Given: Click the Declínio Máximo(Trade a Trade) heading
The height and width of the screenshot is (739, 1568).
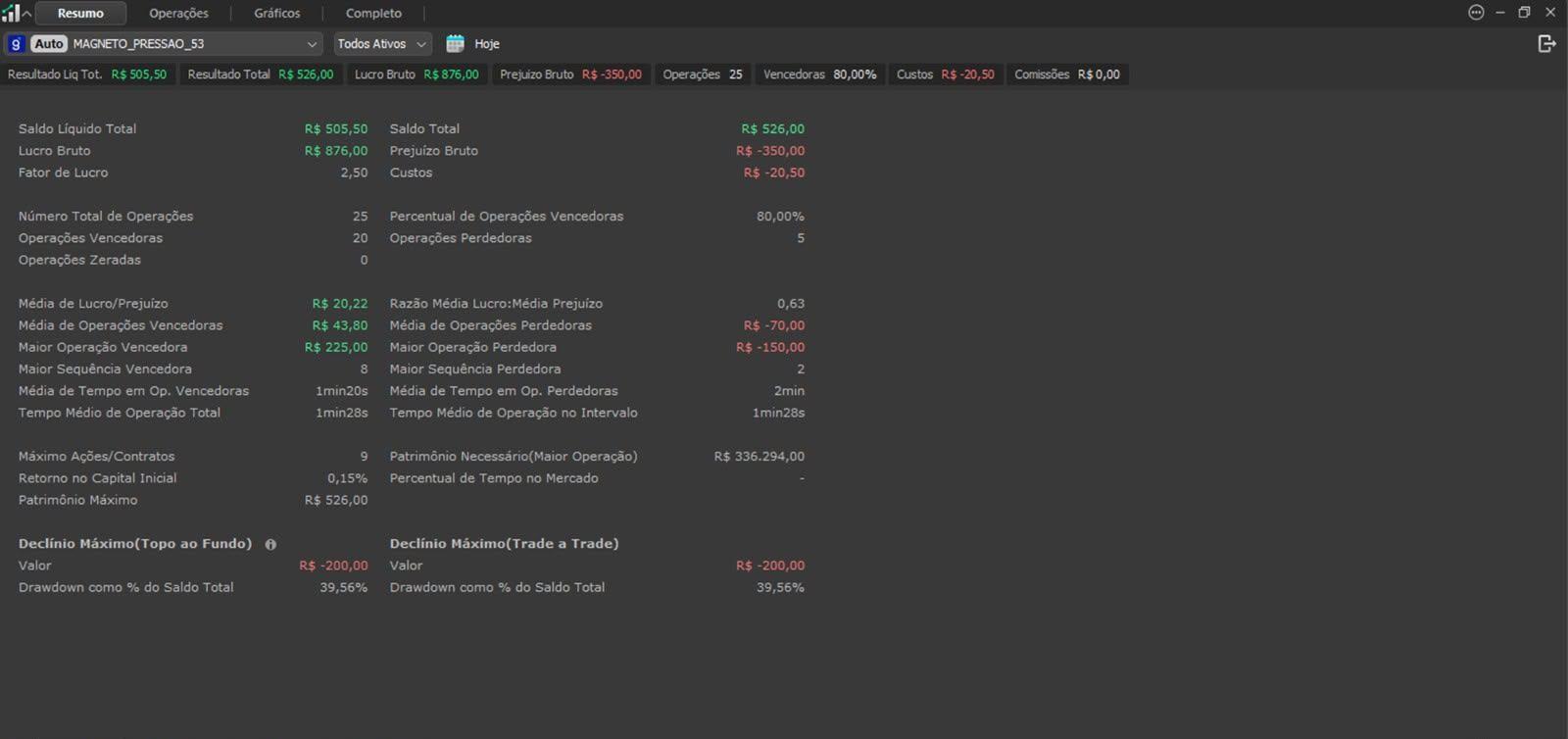Looking at the screenshot, I should (x=504, y=543).
